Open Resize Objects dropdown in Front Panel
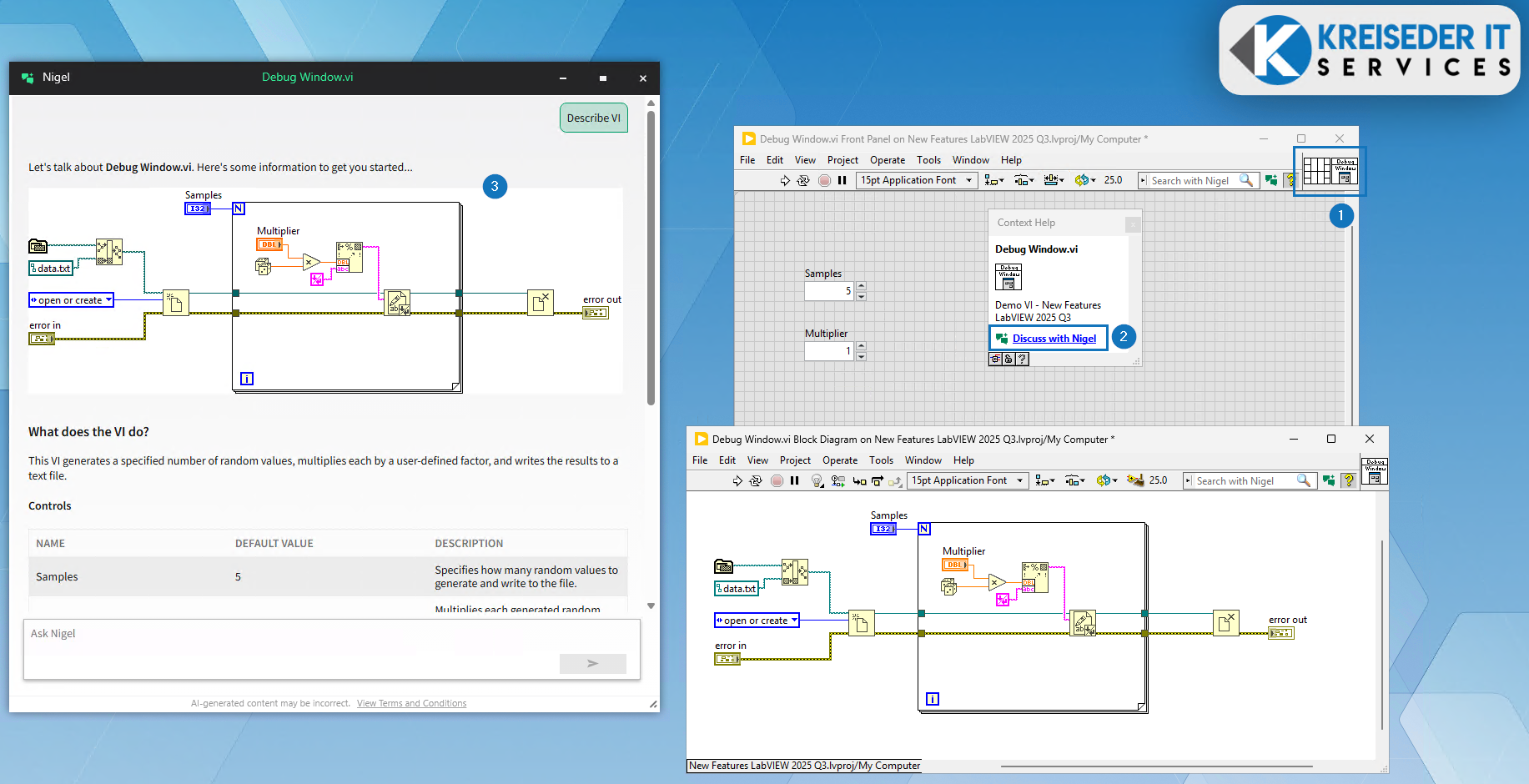Image resolution: width=1529 pixels, height=784 pixels. coord(1054,180)
